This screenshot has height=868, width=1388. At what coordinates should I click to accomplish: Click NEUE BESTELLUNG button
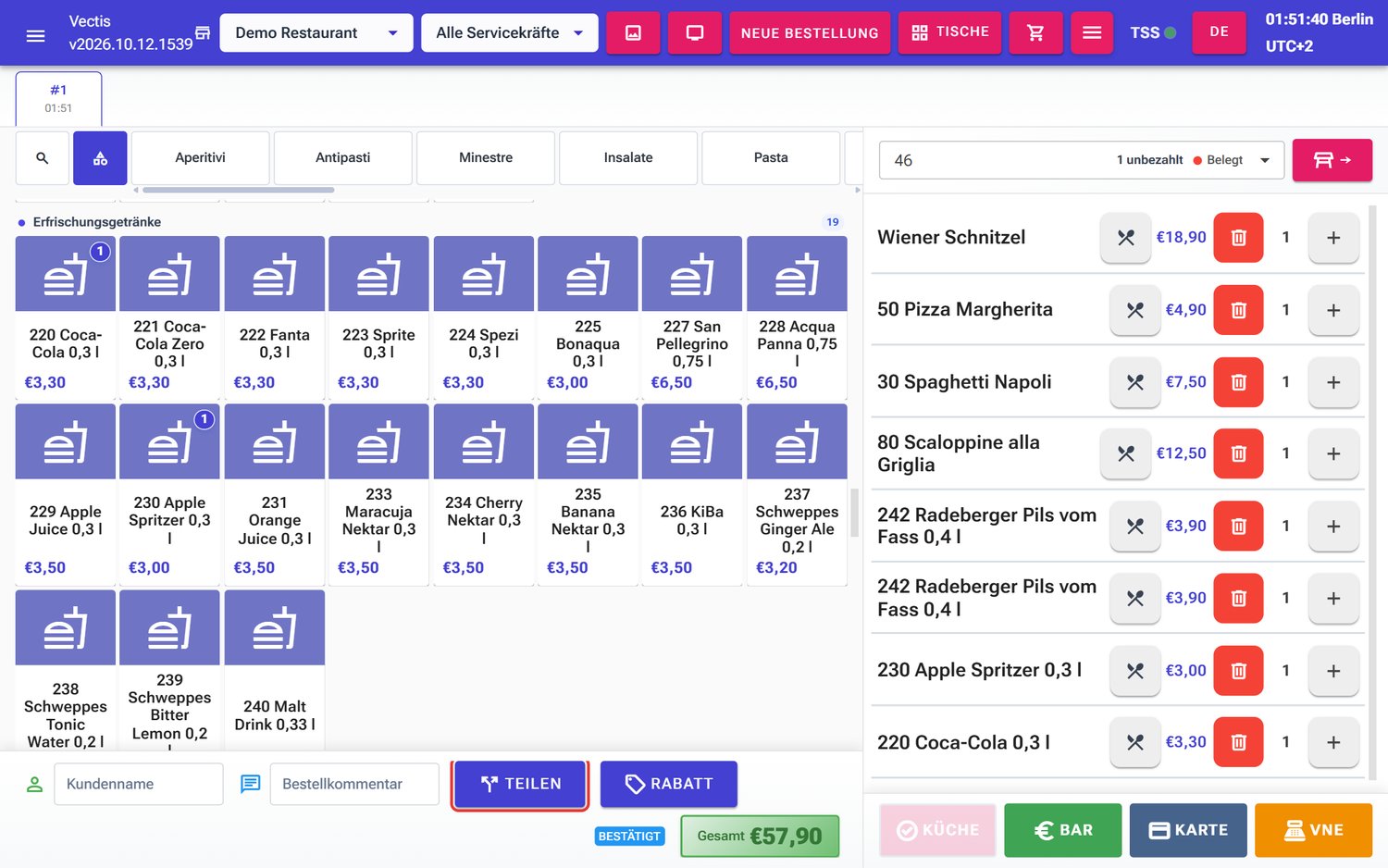click(810, 33)
